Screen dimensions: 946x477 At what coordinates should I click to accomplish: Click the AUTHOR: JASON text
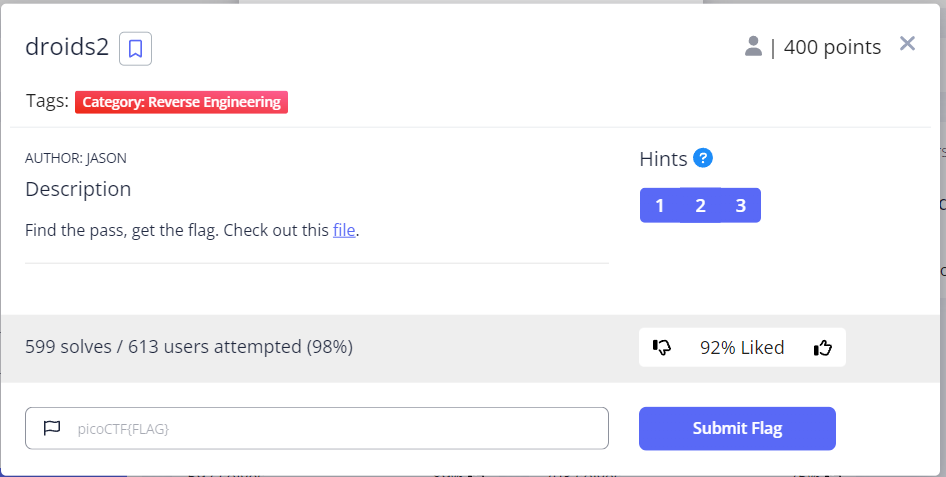pyautogui.click(x=76, y=158)
